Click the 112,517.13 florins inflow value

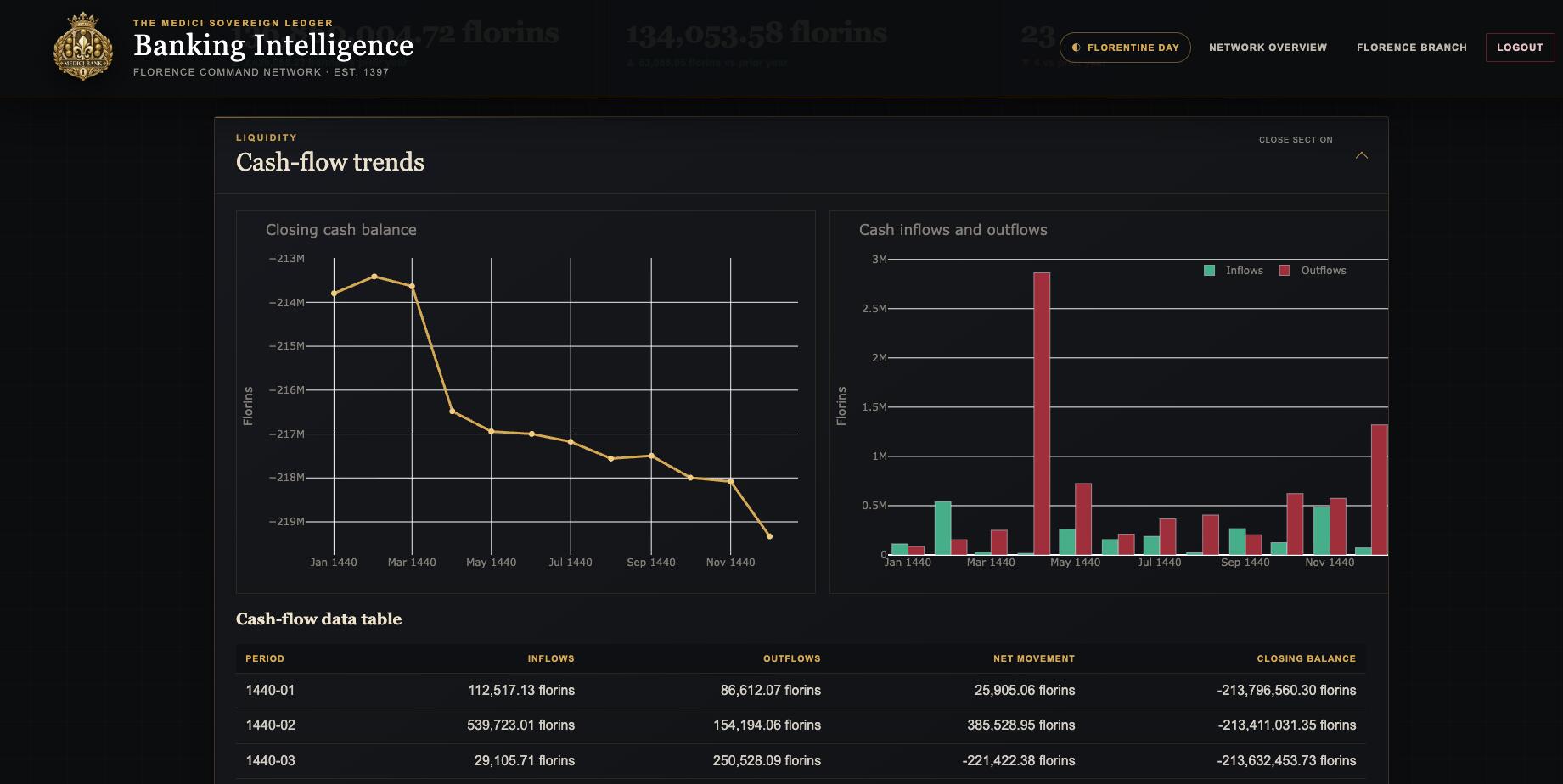[x=521, y=691]
